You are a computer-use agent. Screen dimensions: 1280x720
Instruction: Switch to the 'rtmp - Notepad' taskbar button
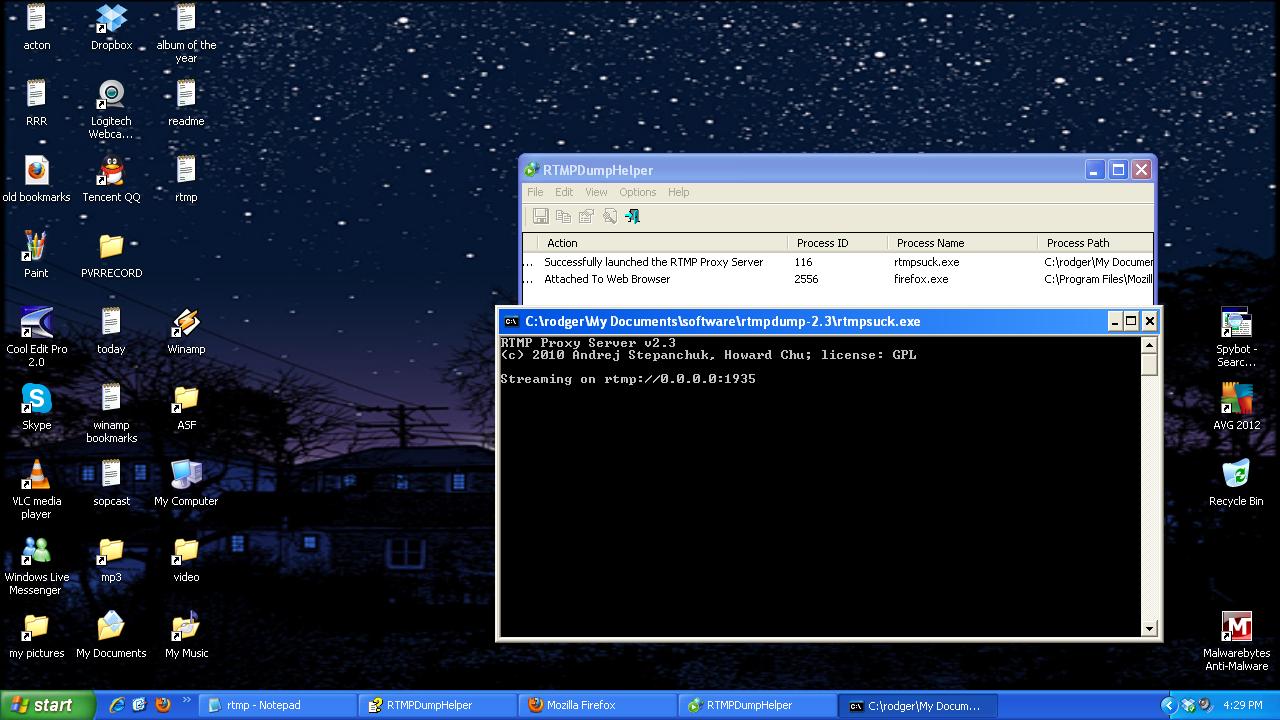(x=277, y=705)
